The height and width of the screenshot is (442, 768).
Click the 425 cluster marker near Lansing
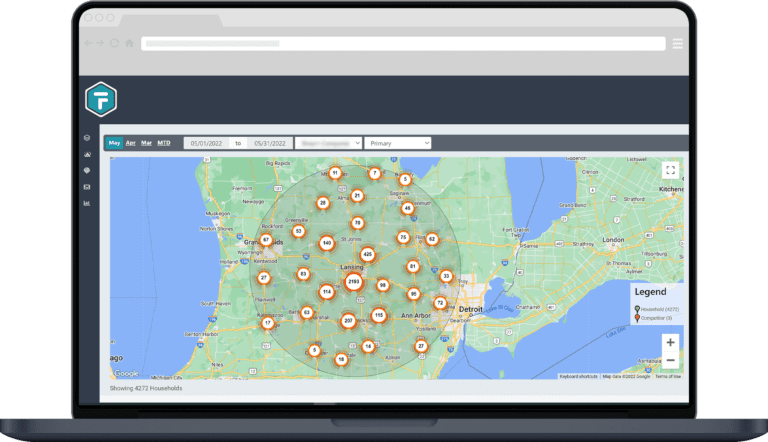tap(368, 255)
